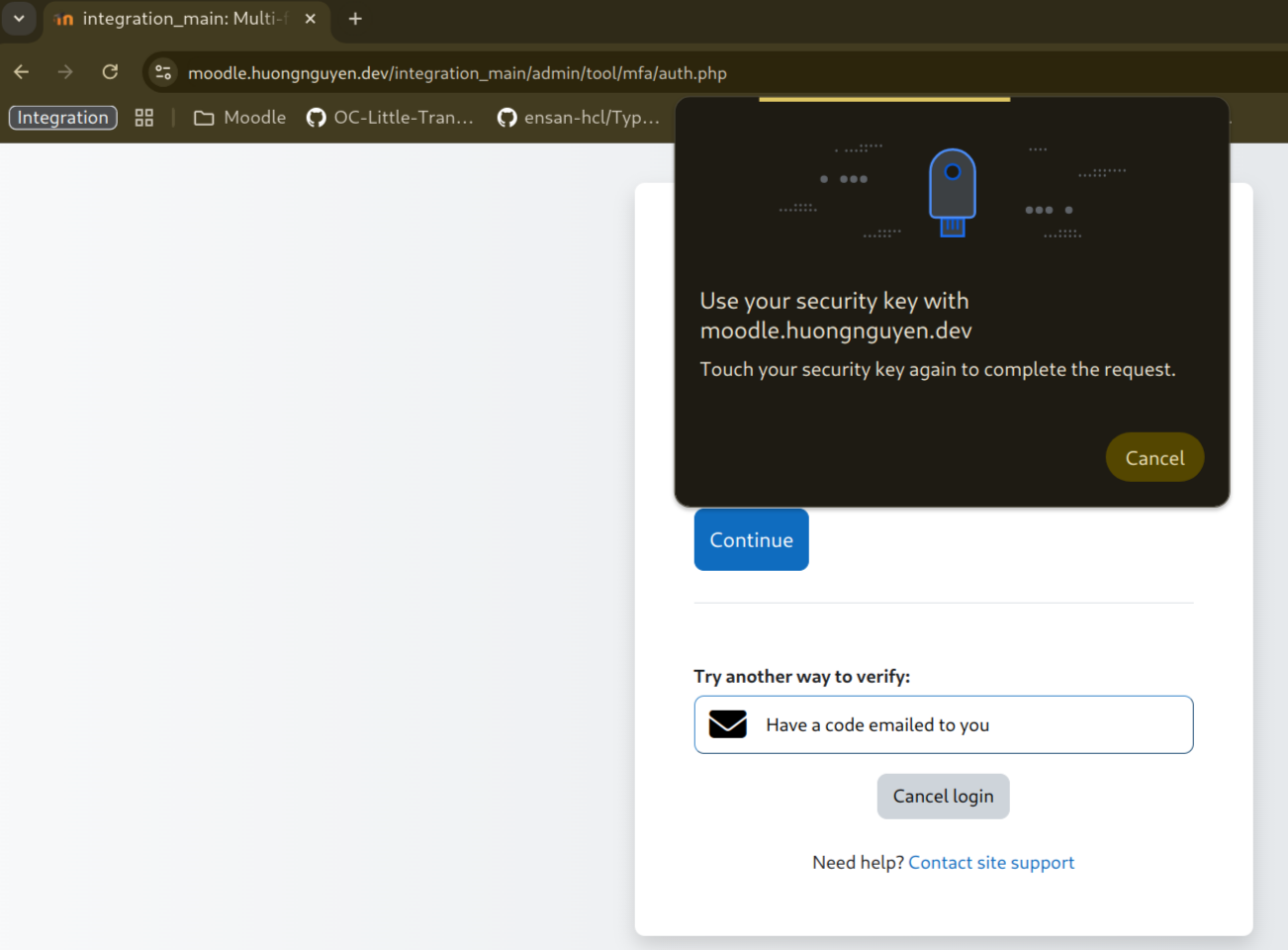Click the address bar URL
The width and height of the screenshot is (1288, 950).
pyautogui.click(x=457, y=73)
